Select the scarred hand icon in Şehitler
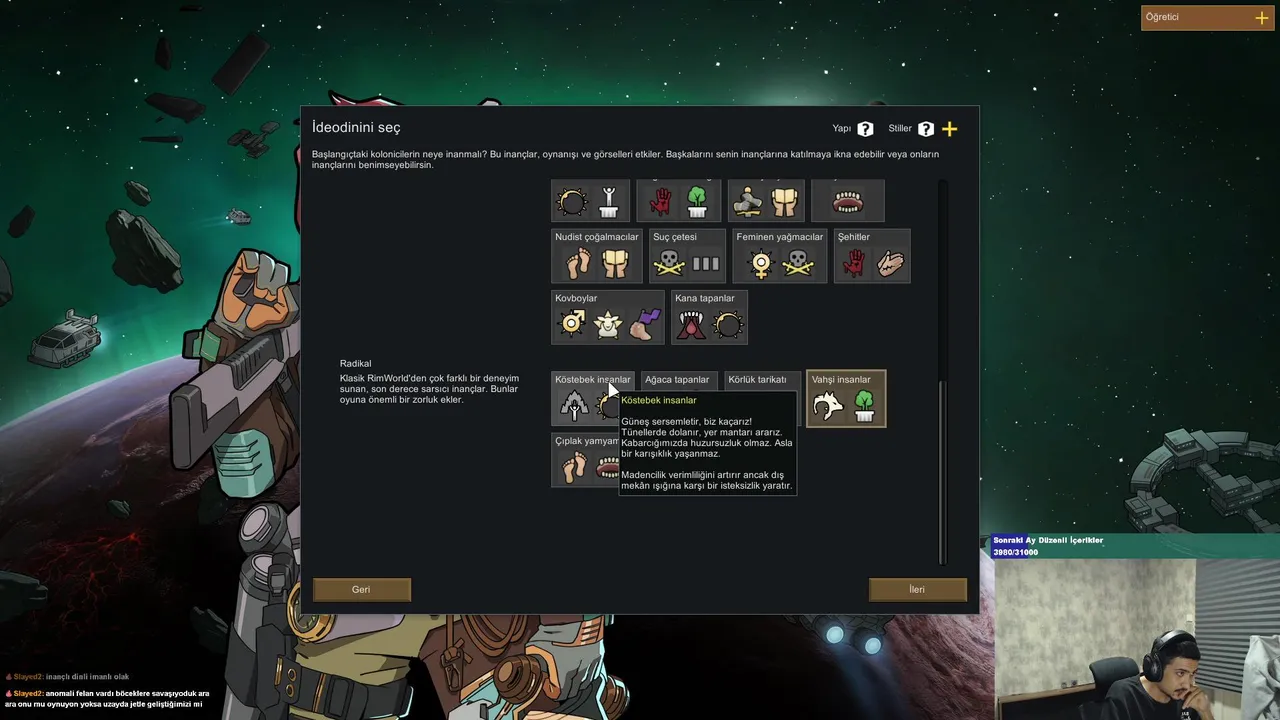The width and height of the screenshot is (1280, 720). coord(890,264)
